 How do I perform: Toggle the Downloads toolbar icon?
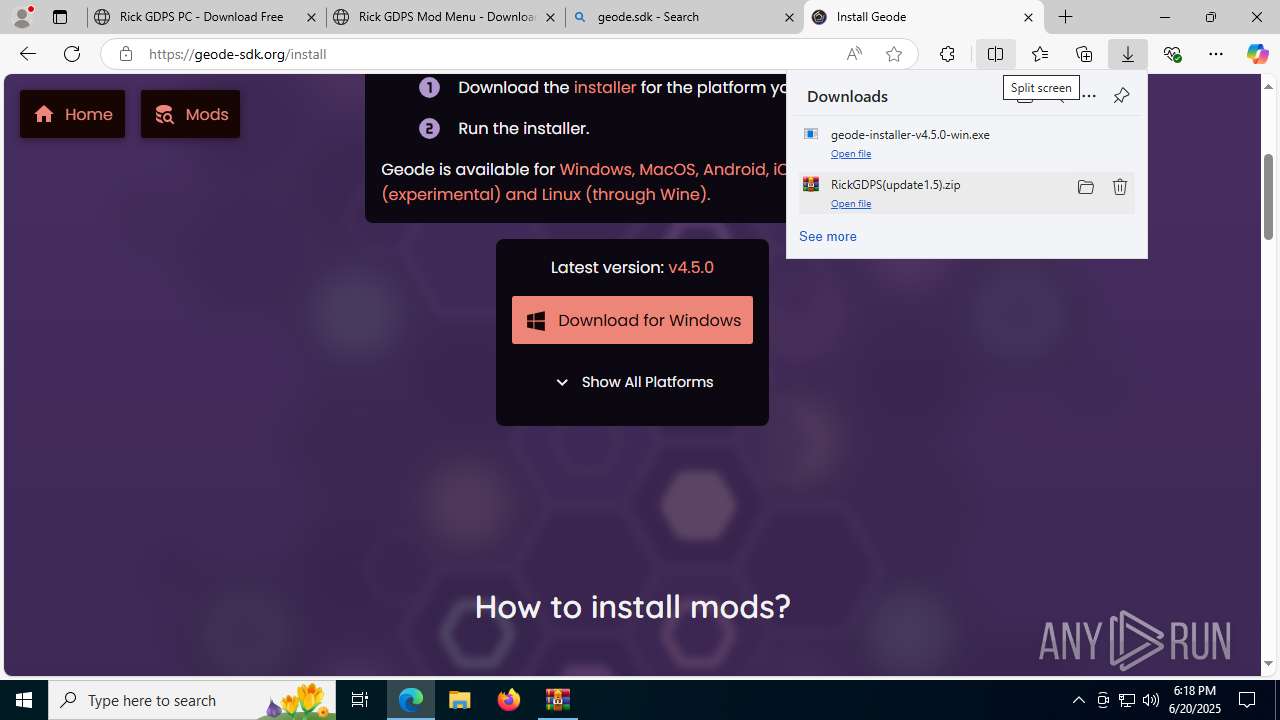(x=1128, y=54)
